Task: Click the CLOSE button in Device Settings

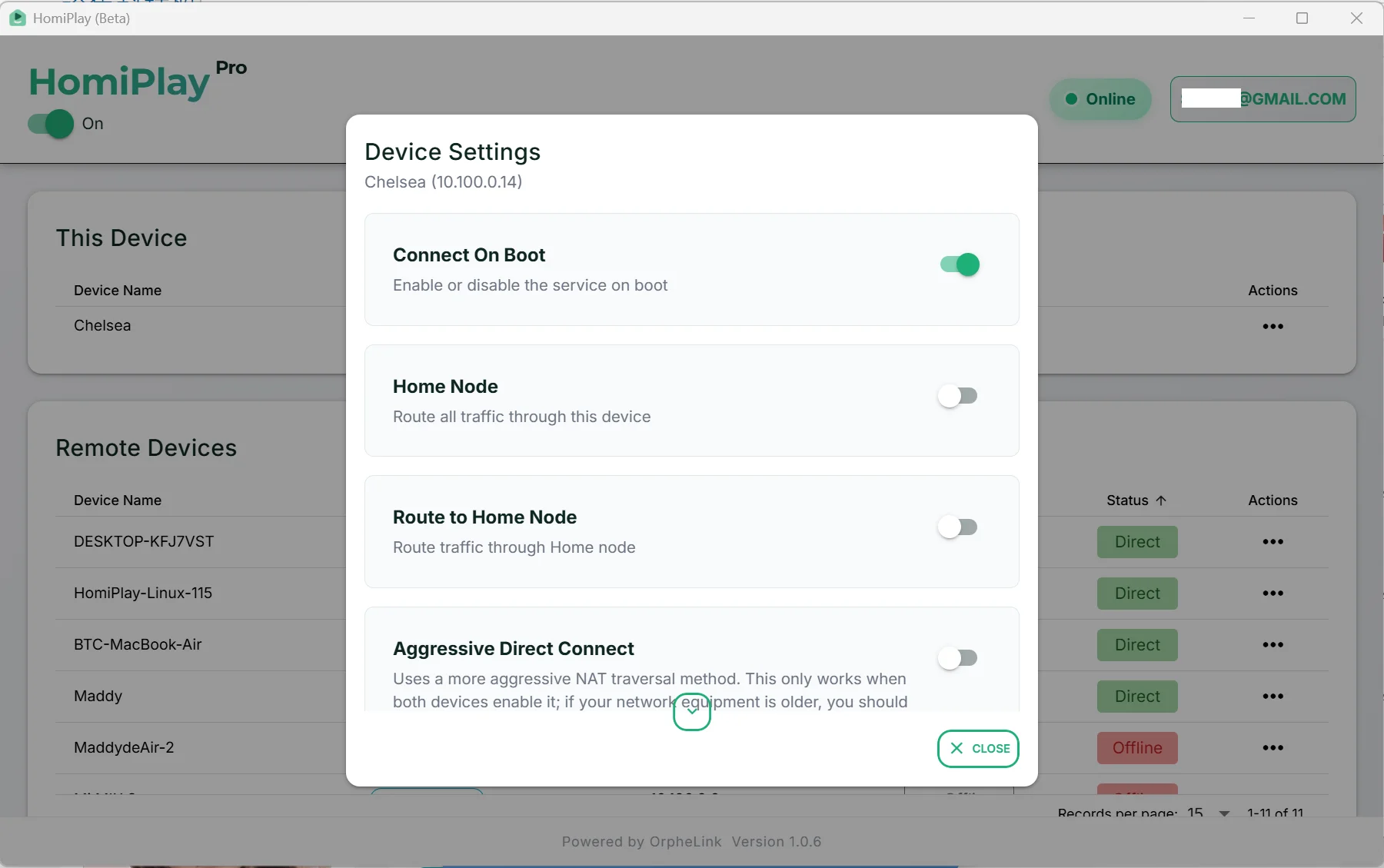Action: tap(978, 749)
